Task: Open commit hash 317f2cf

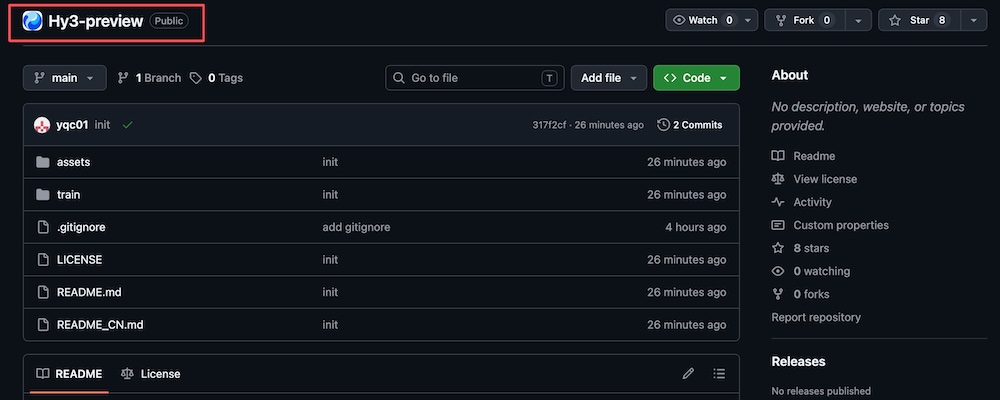Action: pos(549,125)
